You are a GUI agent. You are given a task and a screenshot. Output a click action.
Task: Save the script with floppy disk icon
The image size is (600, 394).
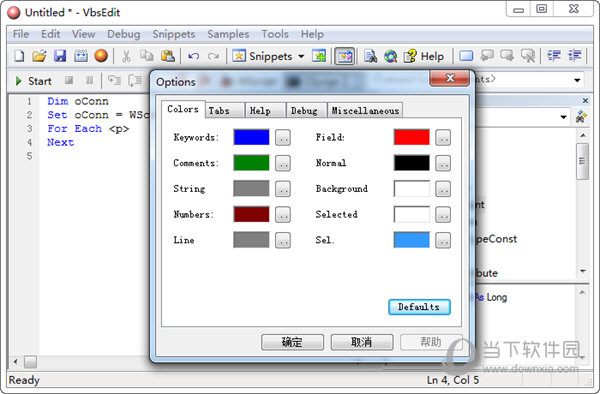(60, 56)
